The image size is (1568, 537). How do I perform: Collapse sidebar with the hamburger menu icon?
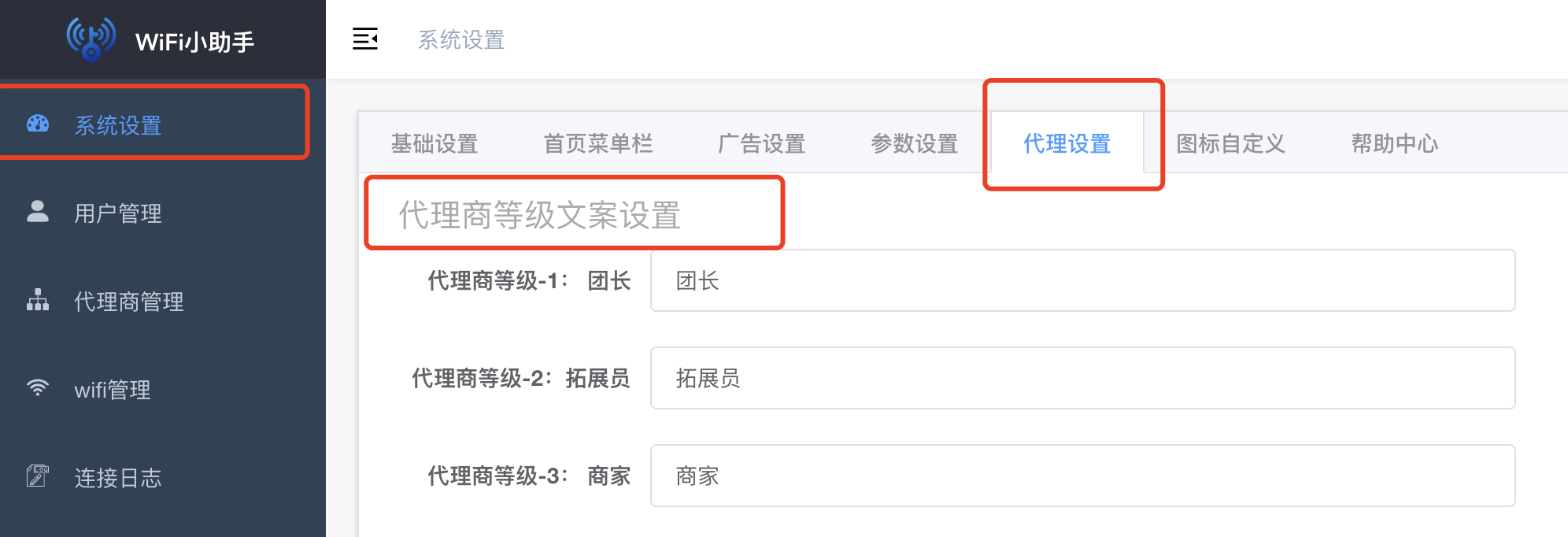365,39
